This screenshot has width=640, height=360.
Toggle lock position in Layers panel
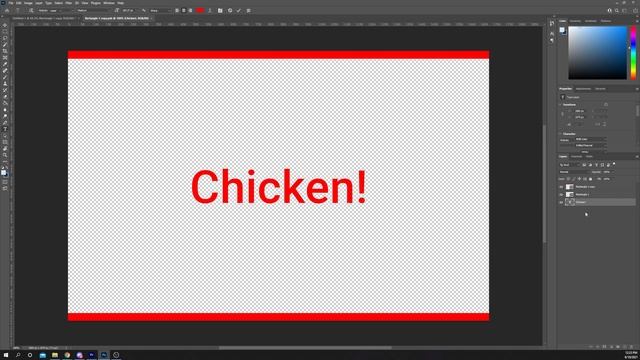click(x=579, y=179)
